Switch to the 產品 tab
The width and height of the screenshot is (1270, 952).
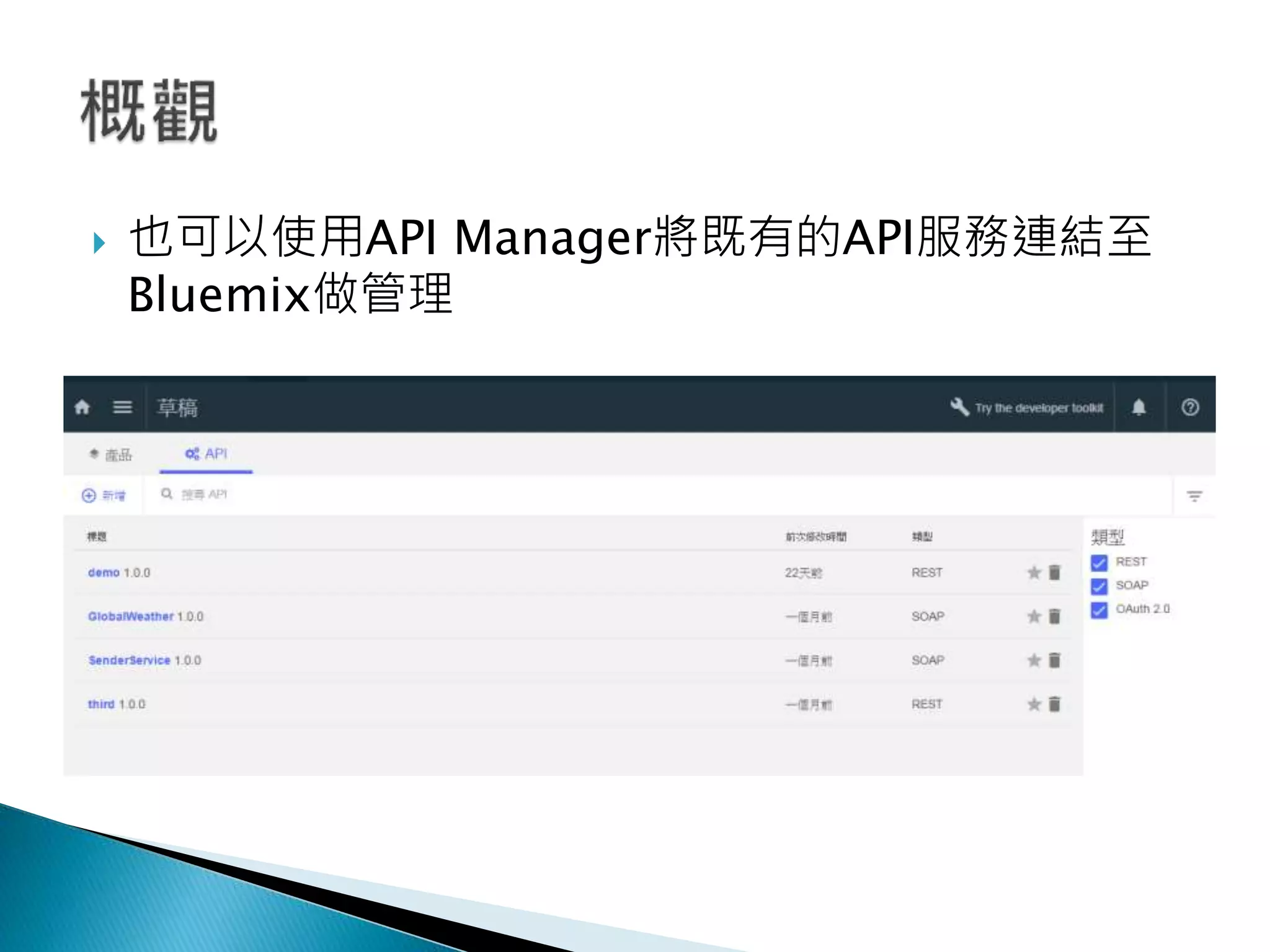click(x=110, y=455)
